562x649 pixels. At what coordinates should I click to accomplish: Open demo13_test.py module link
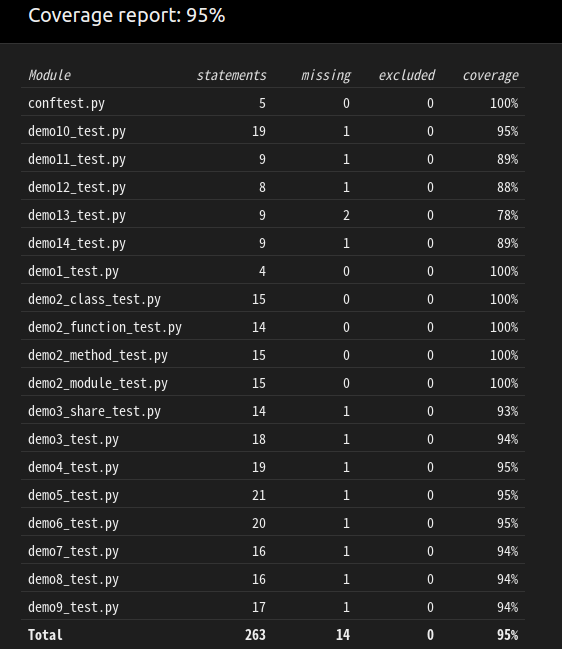point(77,215)
